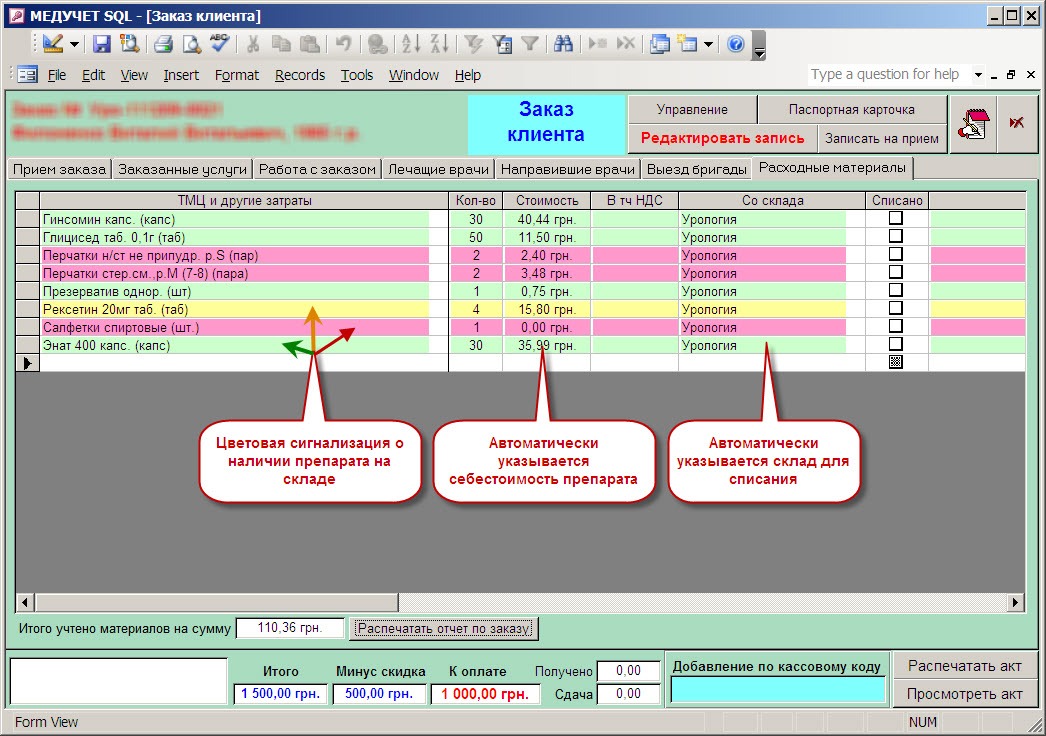This screenshot has width=1046, height=736.
Task: Cut selection with the scissors icon
Action: tap(253, 44)
